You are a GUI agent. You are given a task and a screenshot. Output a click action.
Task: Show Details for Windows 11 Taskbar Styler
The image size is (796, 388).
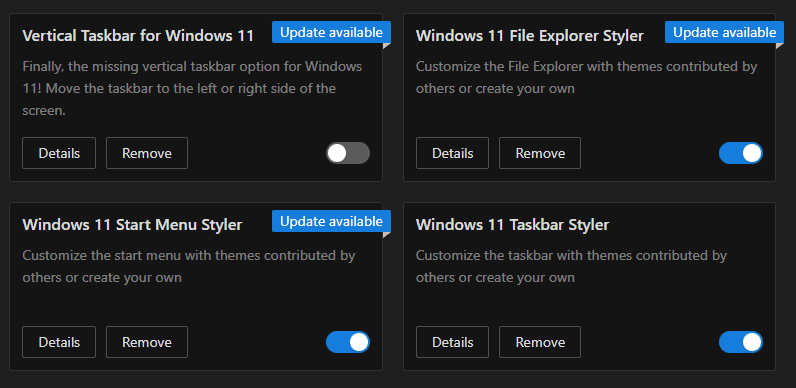452,342
